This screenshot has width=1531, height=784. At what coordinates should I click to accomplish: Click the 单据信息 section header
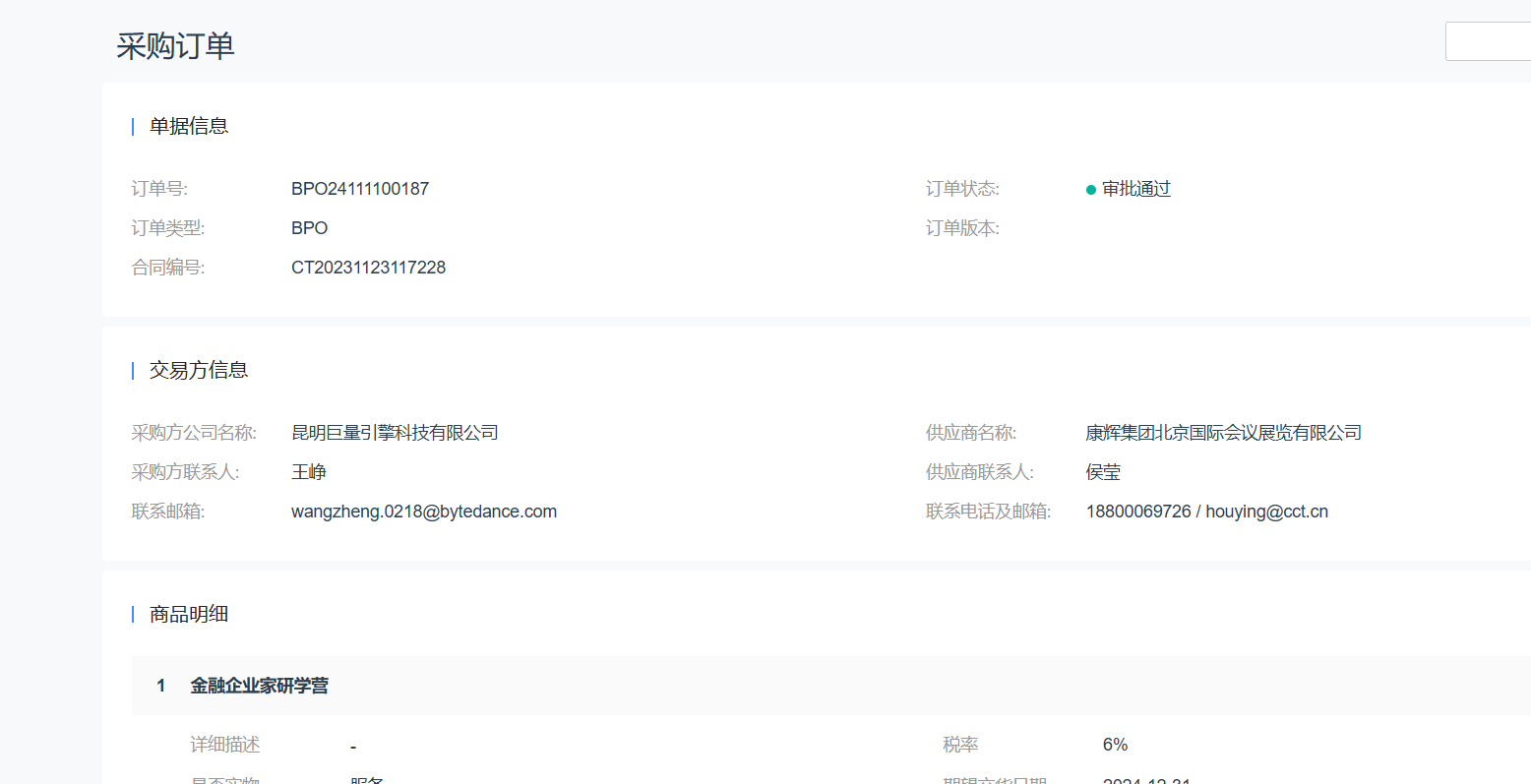point(189,126)
